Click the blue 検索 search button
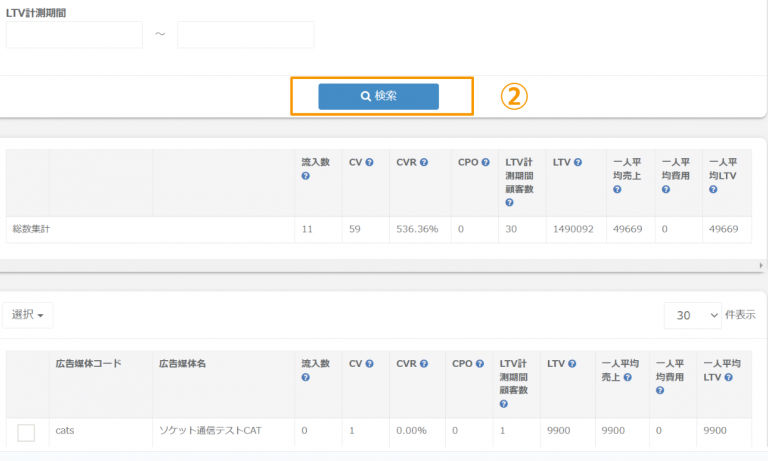The width and height of the screenshot is (768, 461). click(378, 96)
